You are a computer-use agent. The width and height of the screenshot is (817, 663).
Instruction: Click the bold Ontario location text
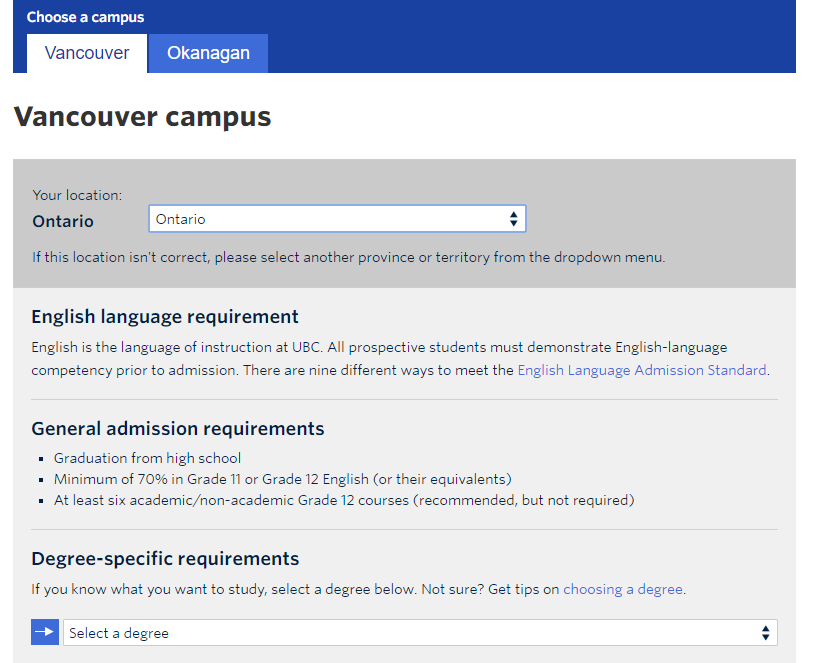tap(63, 221)
